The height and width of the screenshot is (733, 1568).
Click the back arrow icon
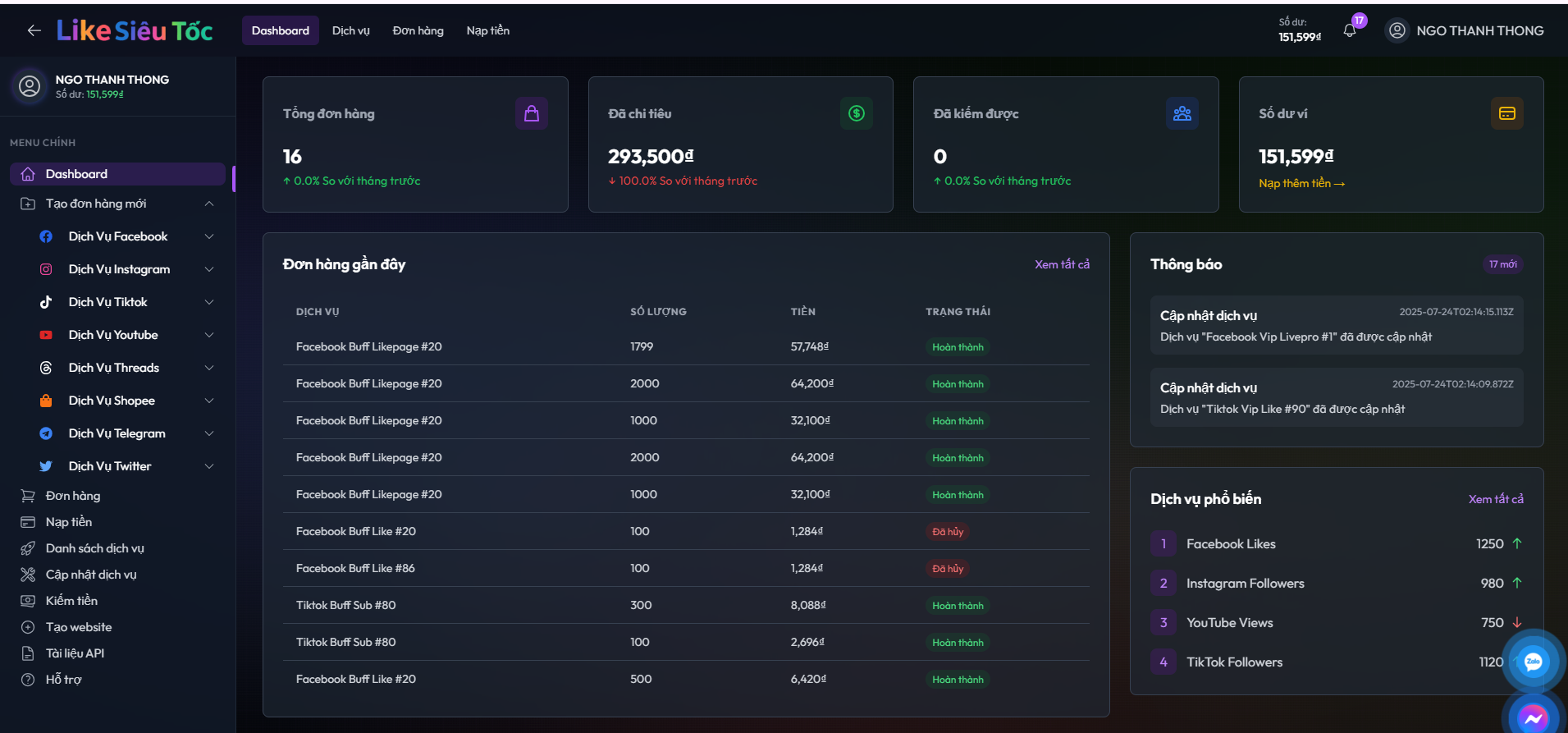pyautogui.click(x=34, y=31)
